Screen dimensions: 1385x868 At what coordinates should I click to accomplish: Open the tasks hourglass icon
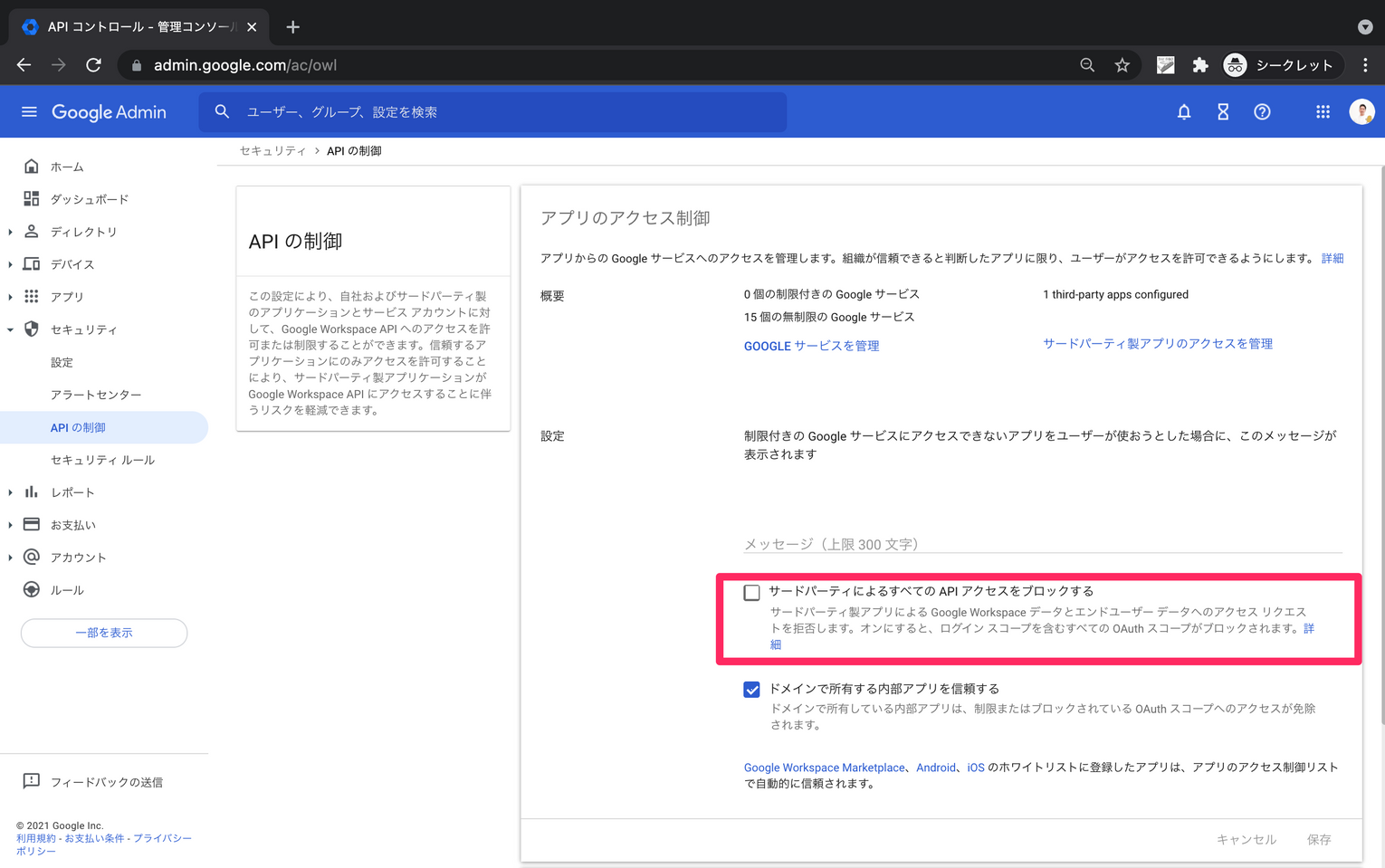pos(1223,111)
